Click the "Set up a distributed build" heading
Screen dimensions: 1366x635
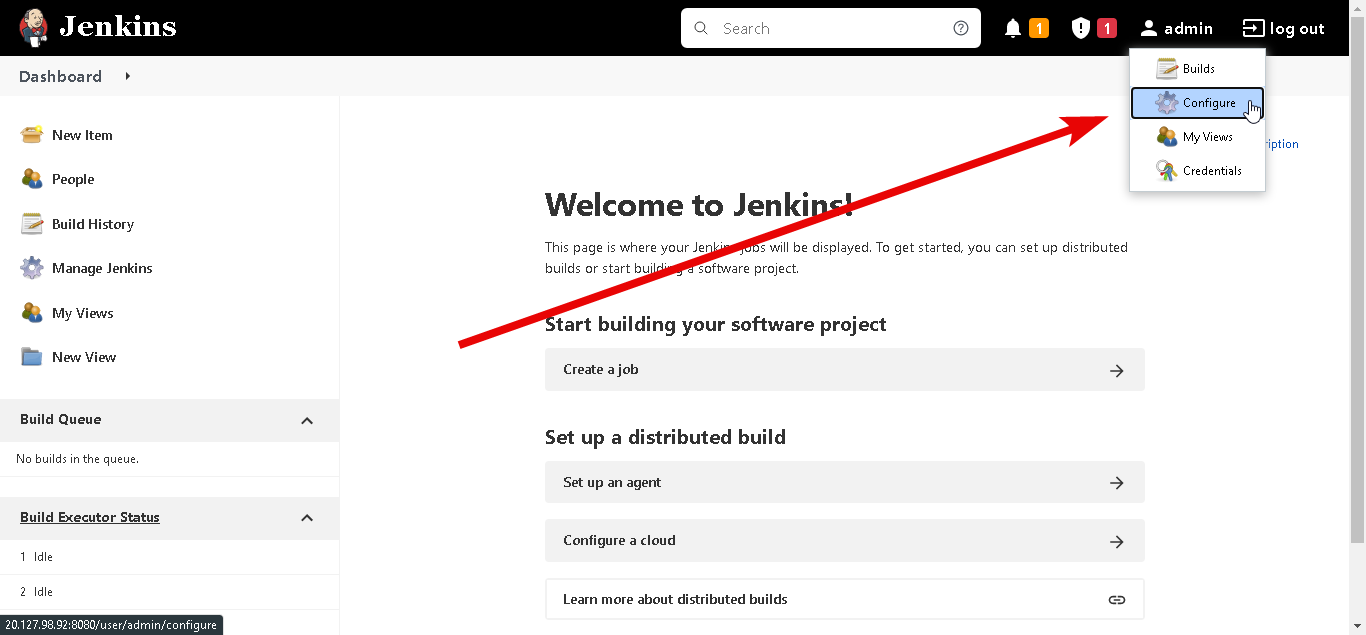coord(665,437)
